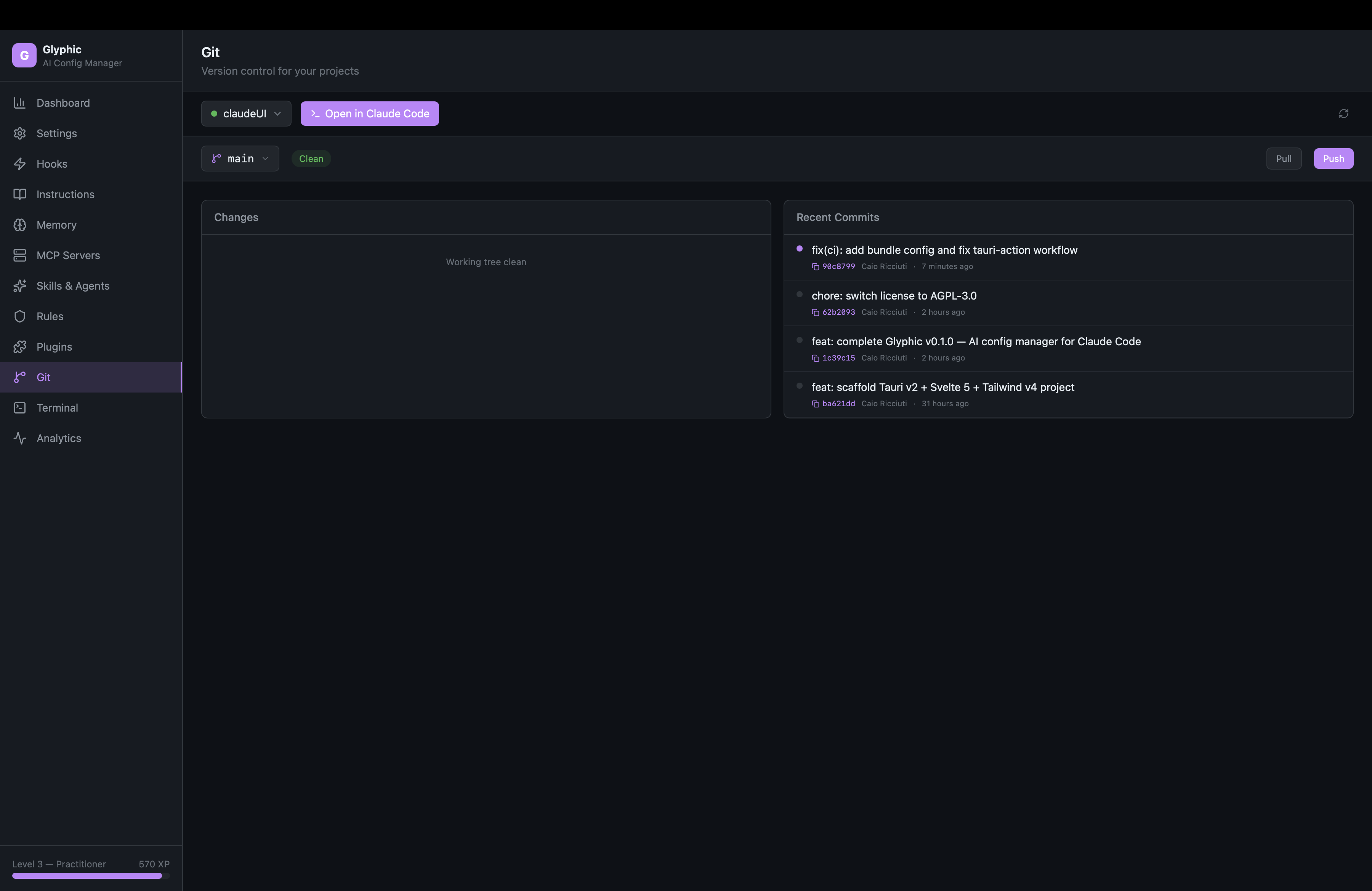This screenshot has height=891, width=1372.
Task: Expand the claudeUI project dropdown
Action: [x=245, y=114]
